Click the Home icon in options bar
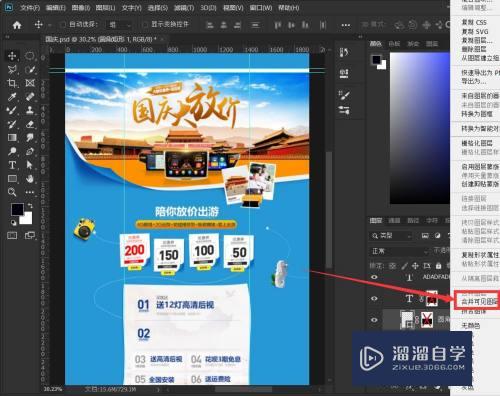This screenshot has width=500, height=396. pyautogui.click(x=17, y=25)
